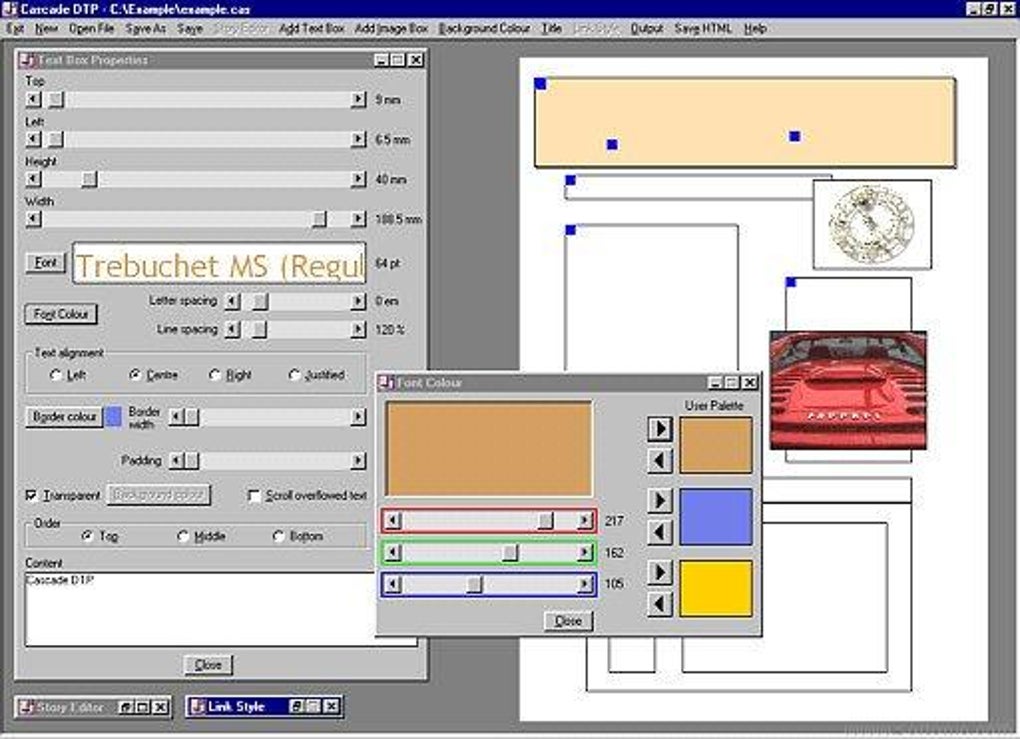Increase Border width with right arrow
The image size is (1020, 739).
358,416
